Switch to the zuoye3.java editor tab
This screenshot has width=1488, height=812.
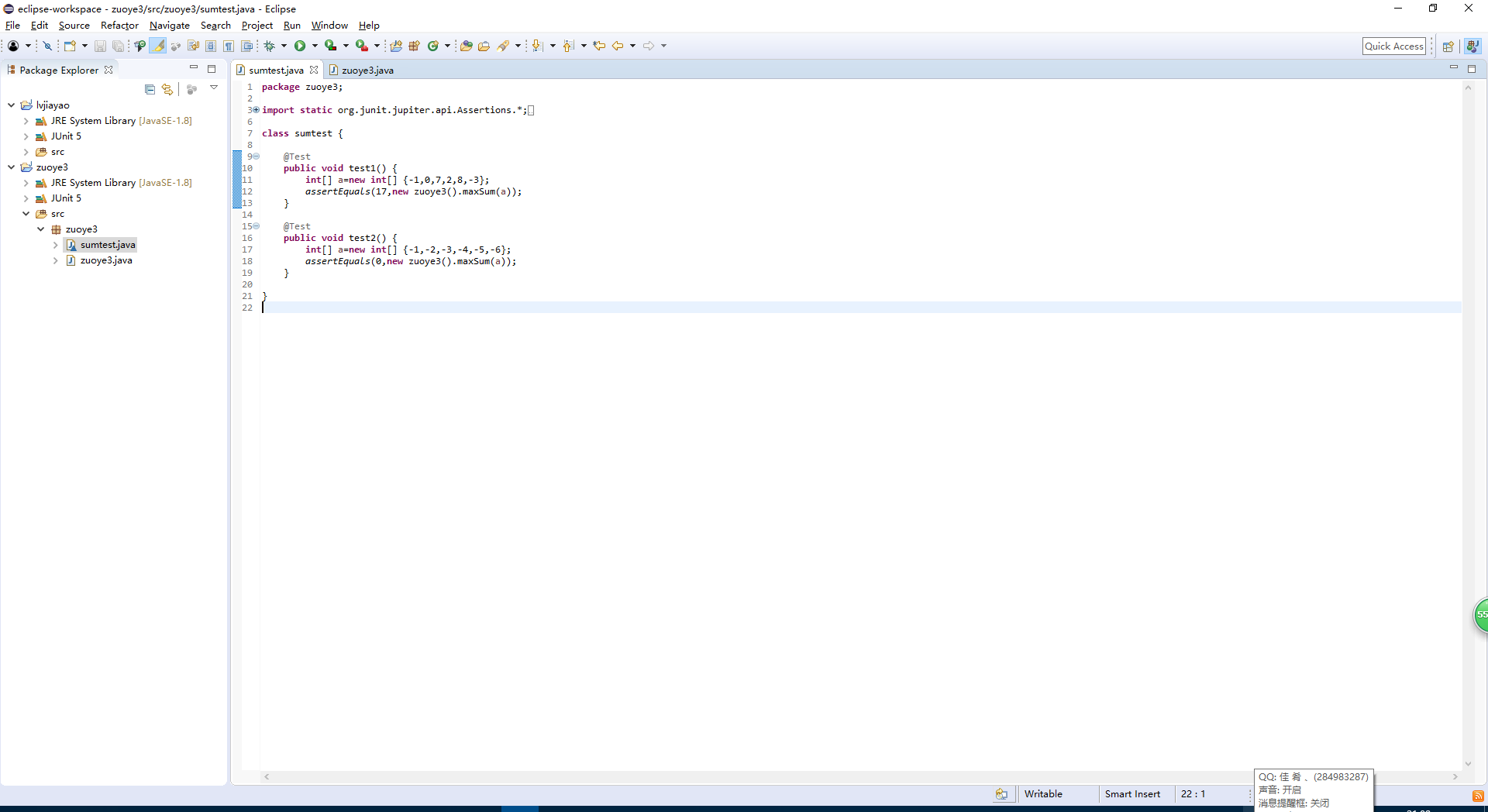[x=367, y=71]
